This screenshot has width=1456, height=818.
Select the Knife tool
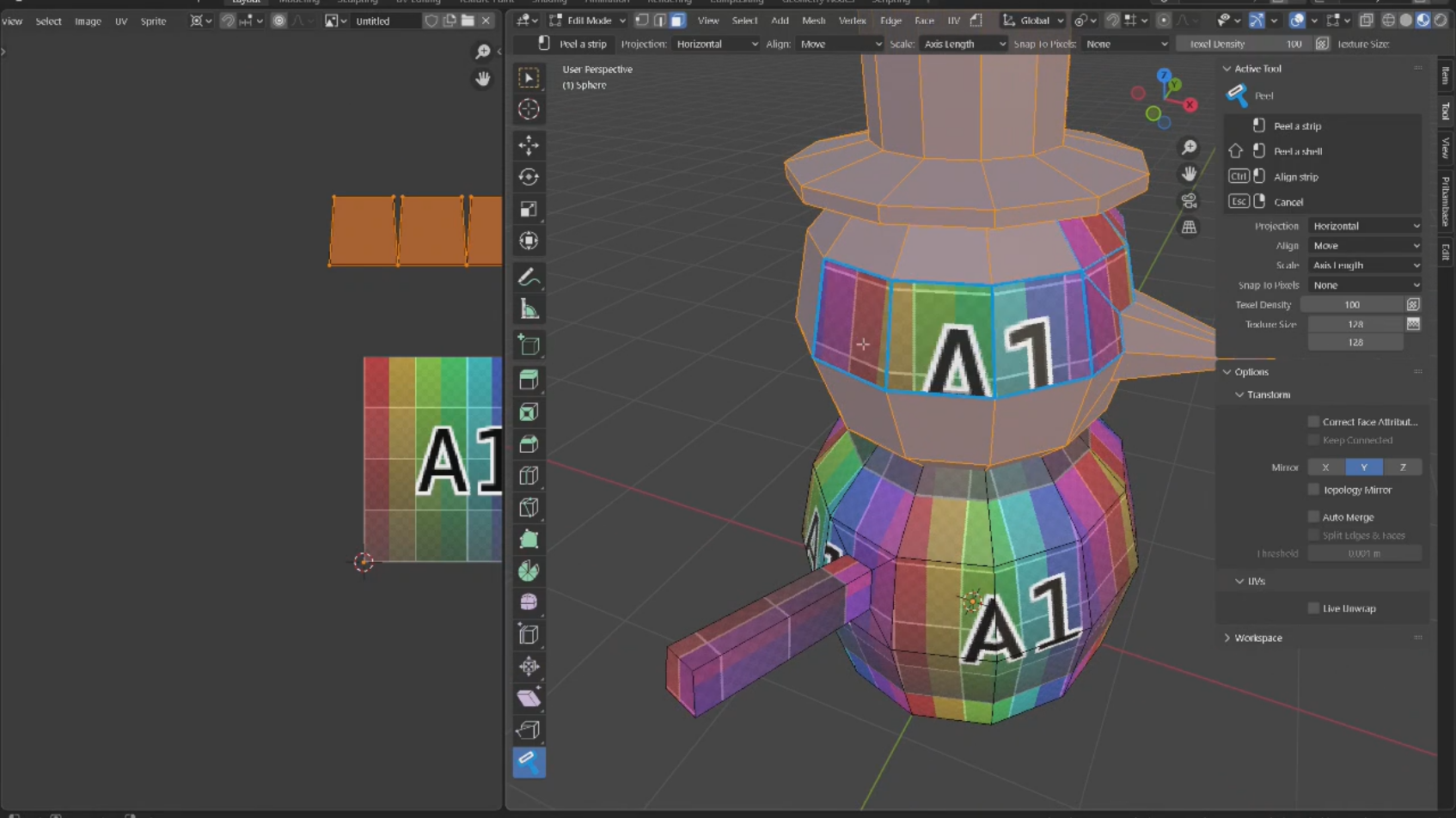tap(529, 508)
